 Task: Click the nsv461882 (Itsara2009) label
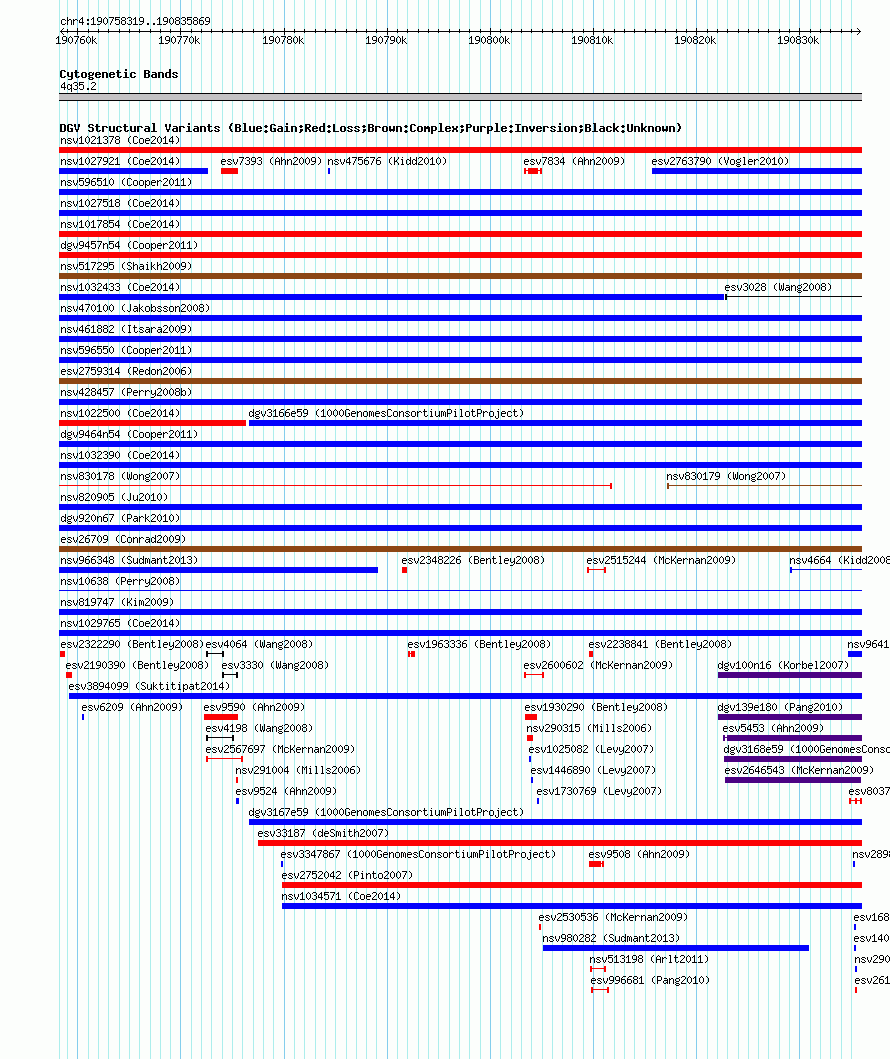(126, 329)
